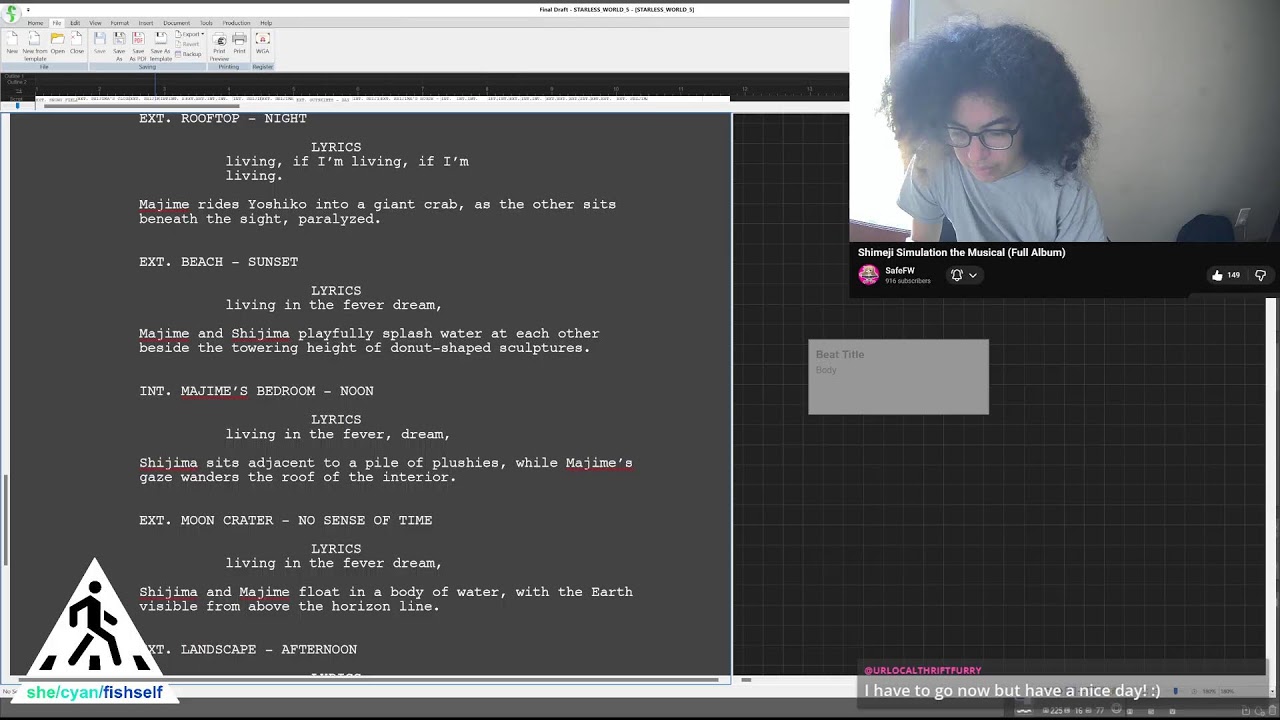Viewport: 1280px width, 720px height.
Task: Click the Save floppy icon
Action: click(100, 42)
